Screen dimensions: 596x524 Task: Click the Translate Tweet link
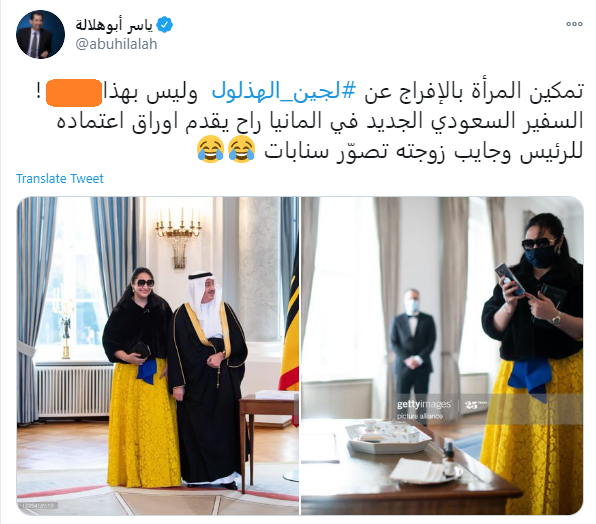click(60, 179)
